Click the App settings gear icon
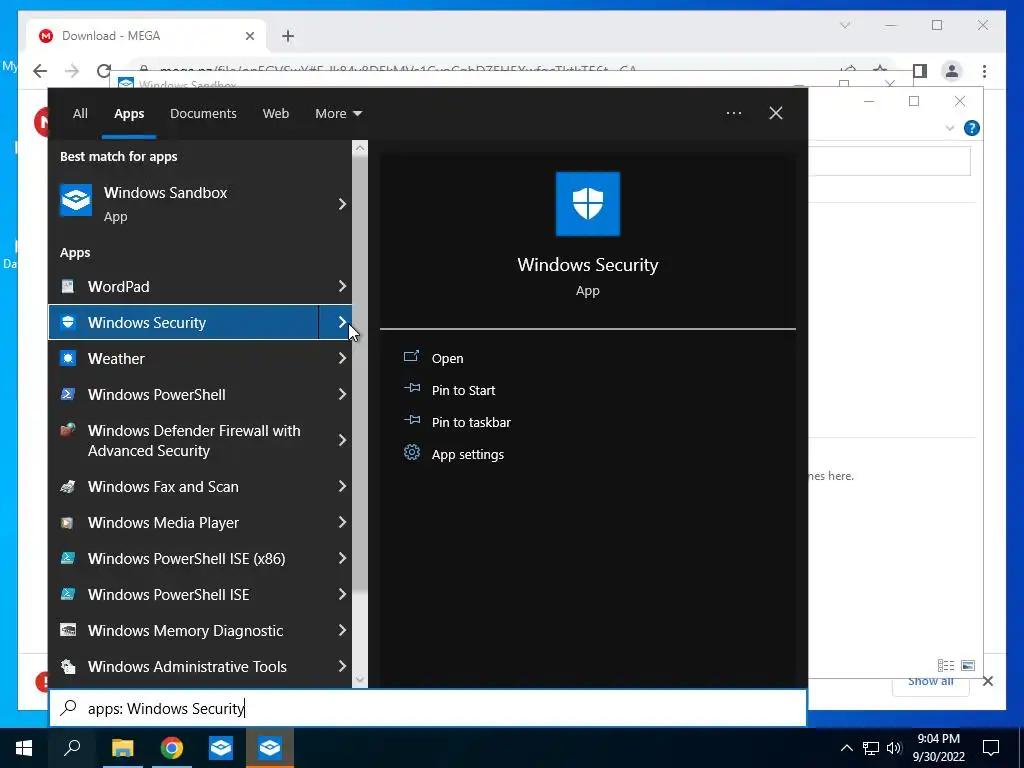Viewport: 1024px width, 768px height. pos(412,453)
